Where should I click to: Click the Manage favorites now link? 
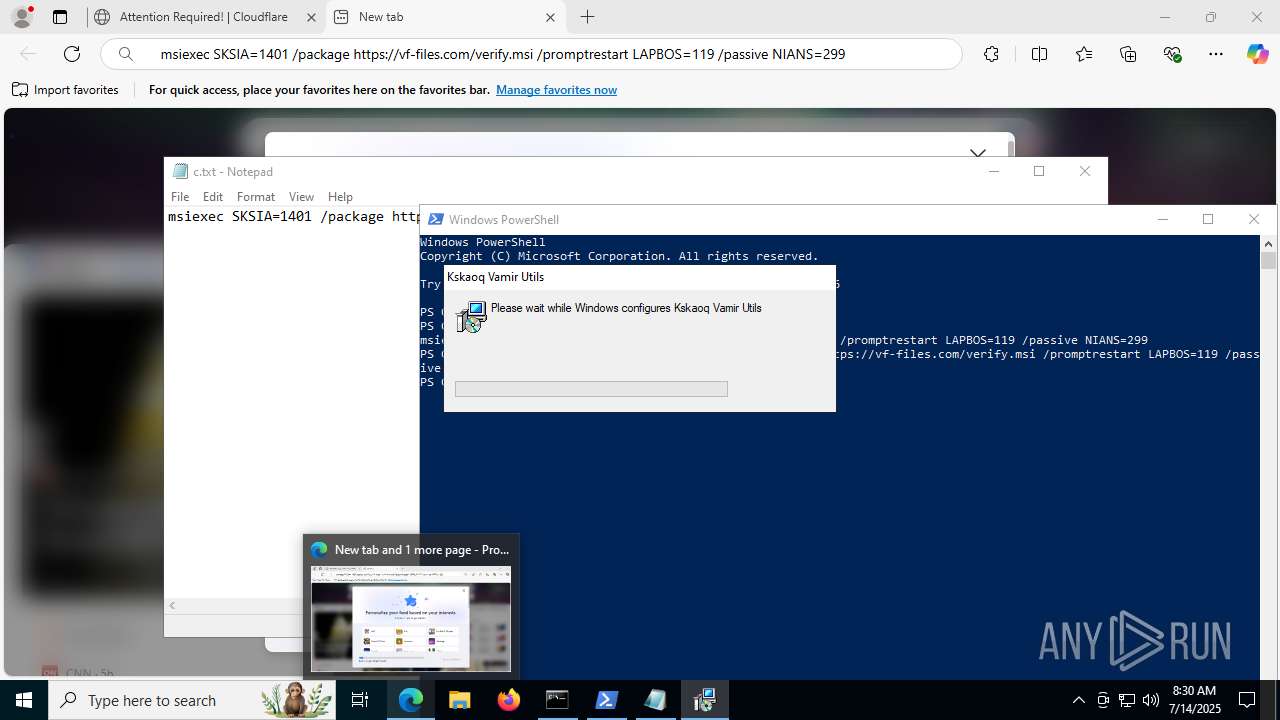(556, 90)
